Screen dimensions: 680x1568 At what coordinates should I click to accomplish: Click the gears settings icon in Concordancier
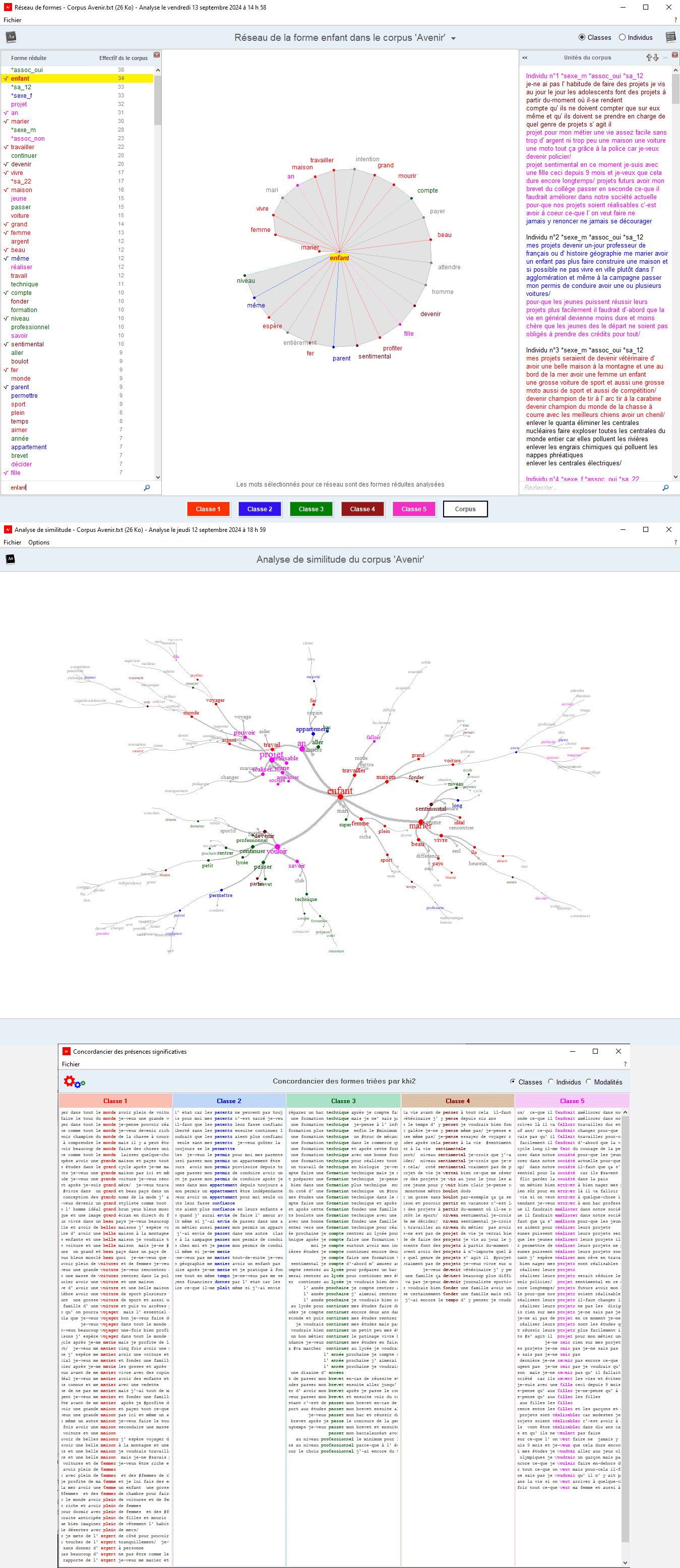click(x=74, y=1081)
